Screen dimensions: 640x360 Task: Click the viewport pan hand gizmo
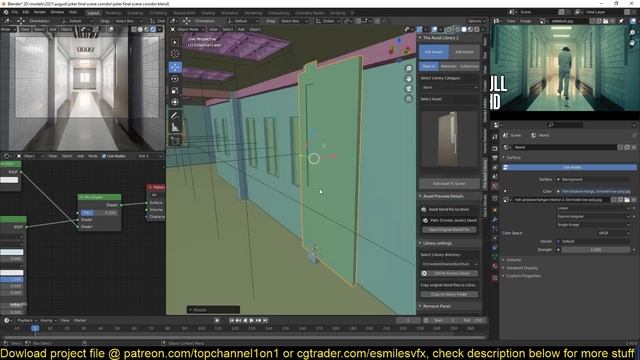coord(409,78)
